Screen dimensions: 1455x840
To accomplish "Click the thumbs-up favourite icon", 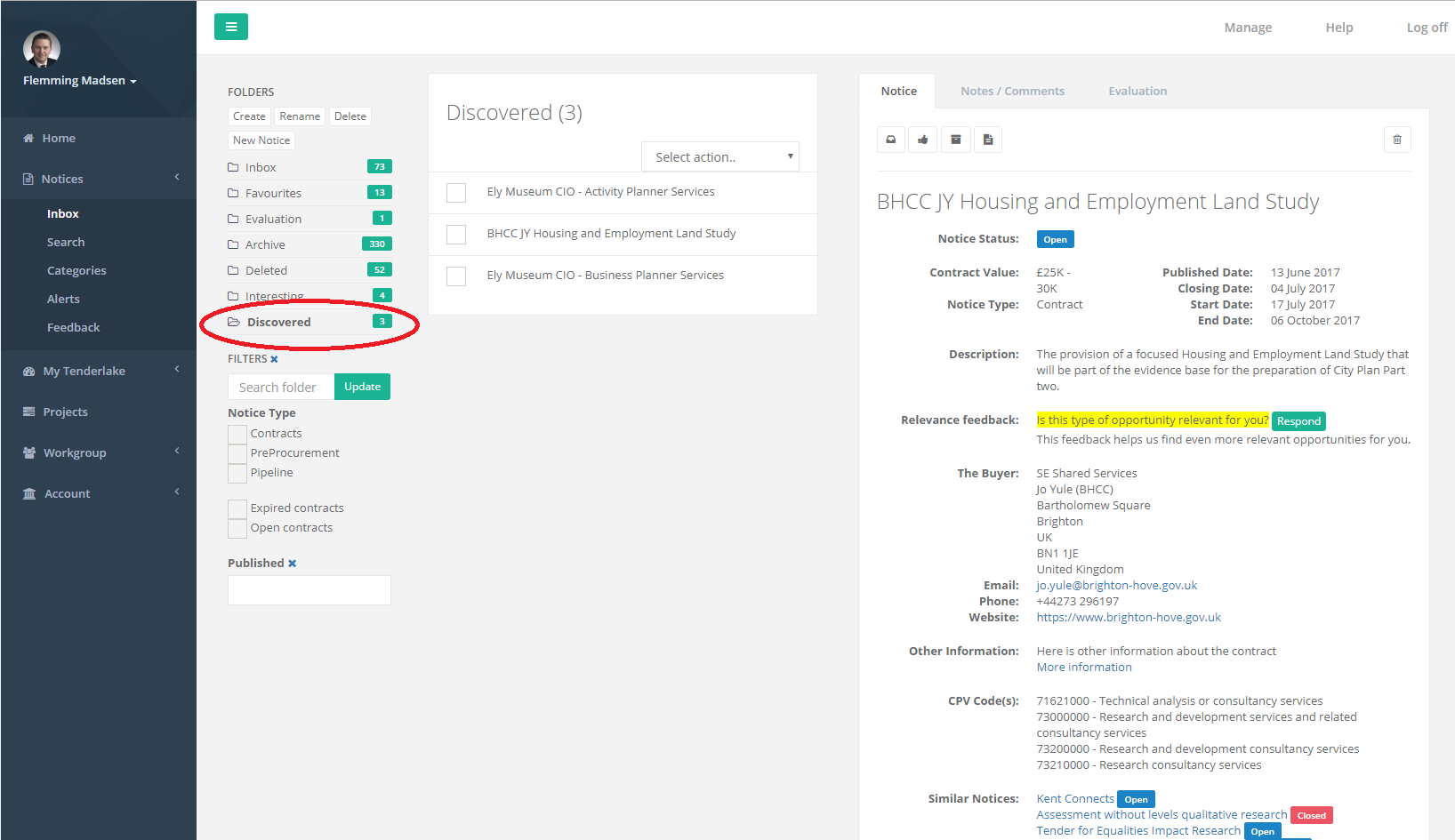I will click(923, 140).
